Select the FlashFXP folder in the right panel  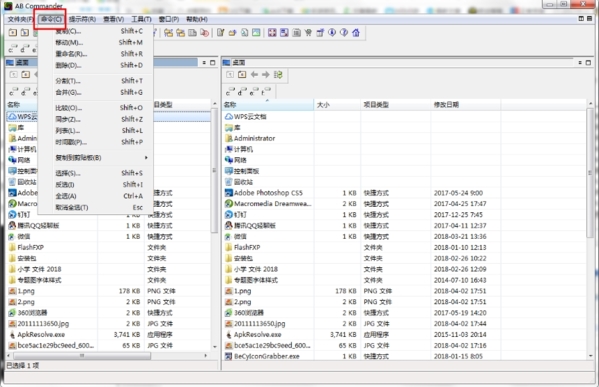(247, 247)
